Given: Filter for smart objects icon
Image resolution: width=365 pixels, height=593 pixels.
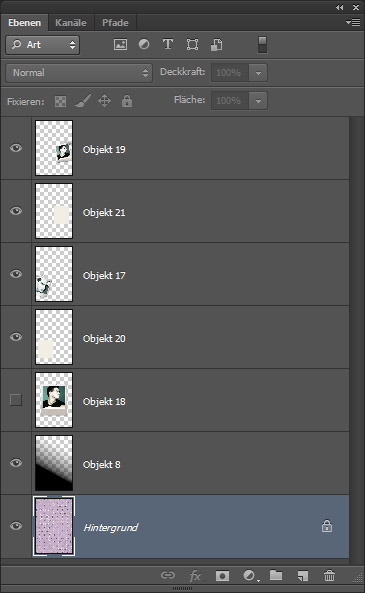Looking at the screenshot, I should point(216,45).
